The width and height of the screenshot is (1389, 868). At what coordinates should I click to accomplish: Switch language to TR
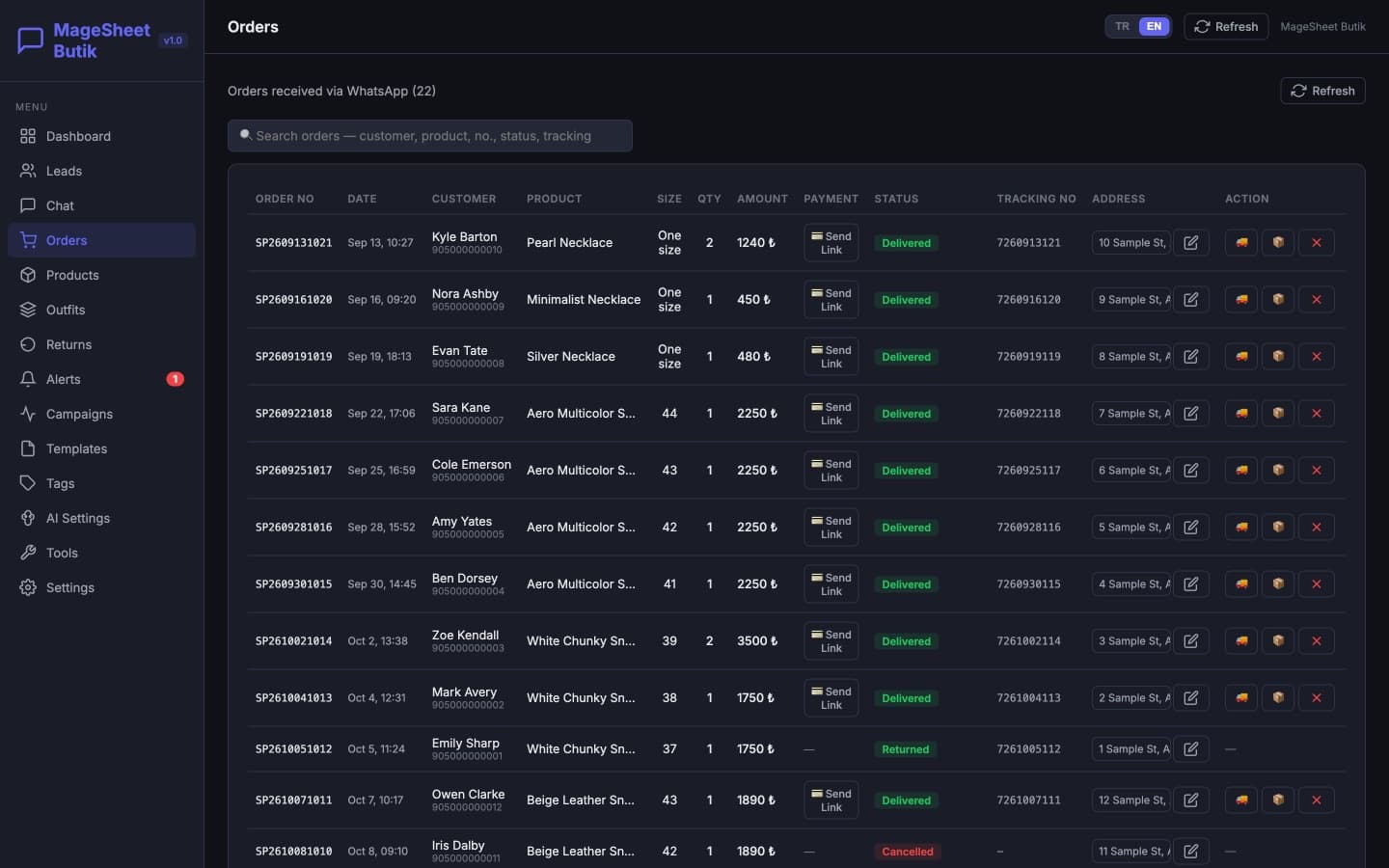(x=1122, y=27)
